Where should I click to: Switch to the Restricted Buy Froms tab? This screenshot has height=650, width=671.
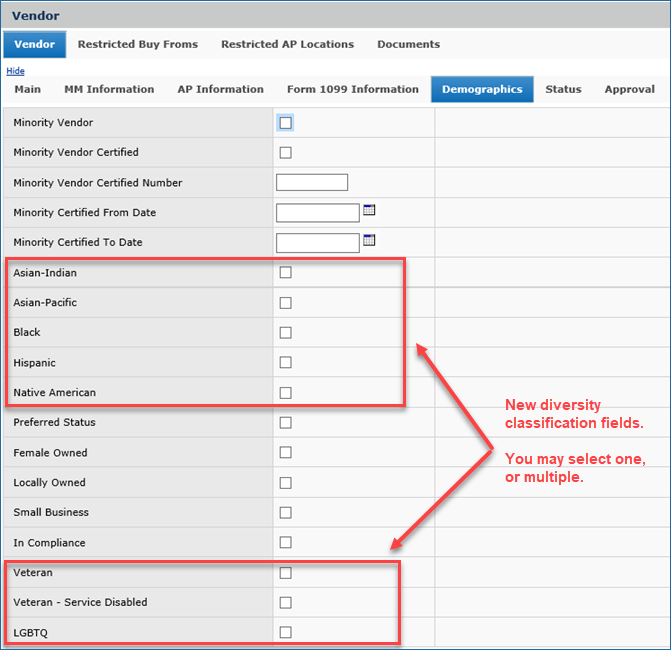coord(138,44)
